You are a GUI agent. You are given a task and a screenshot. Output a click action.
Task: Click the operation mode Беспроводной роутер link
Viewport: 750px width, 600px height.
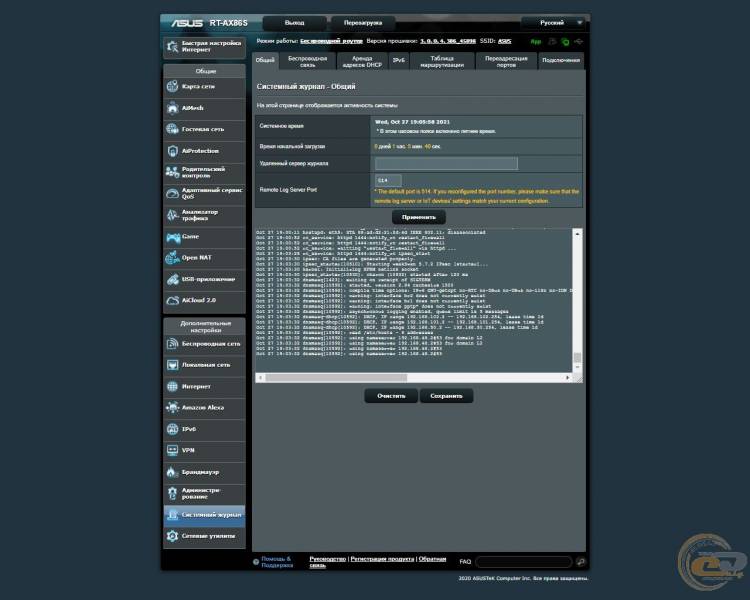pos(331,41)
